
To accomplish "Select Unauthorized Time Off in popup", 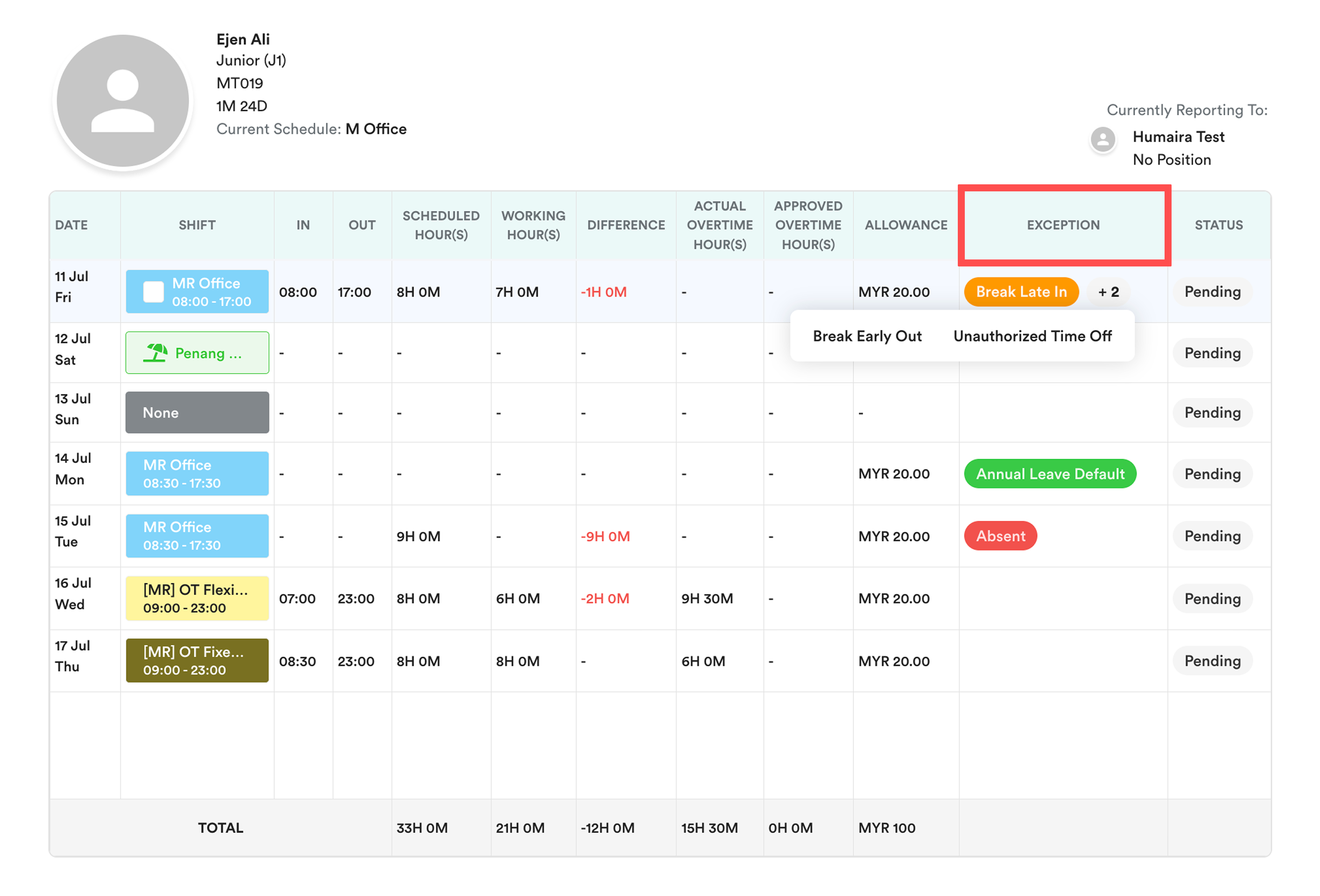I will pyautogui.click(x=1032, y=336).
